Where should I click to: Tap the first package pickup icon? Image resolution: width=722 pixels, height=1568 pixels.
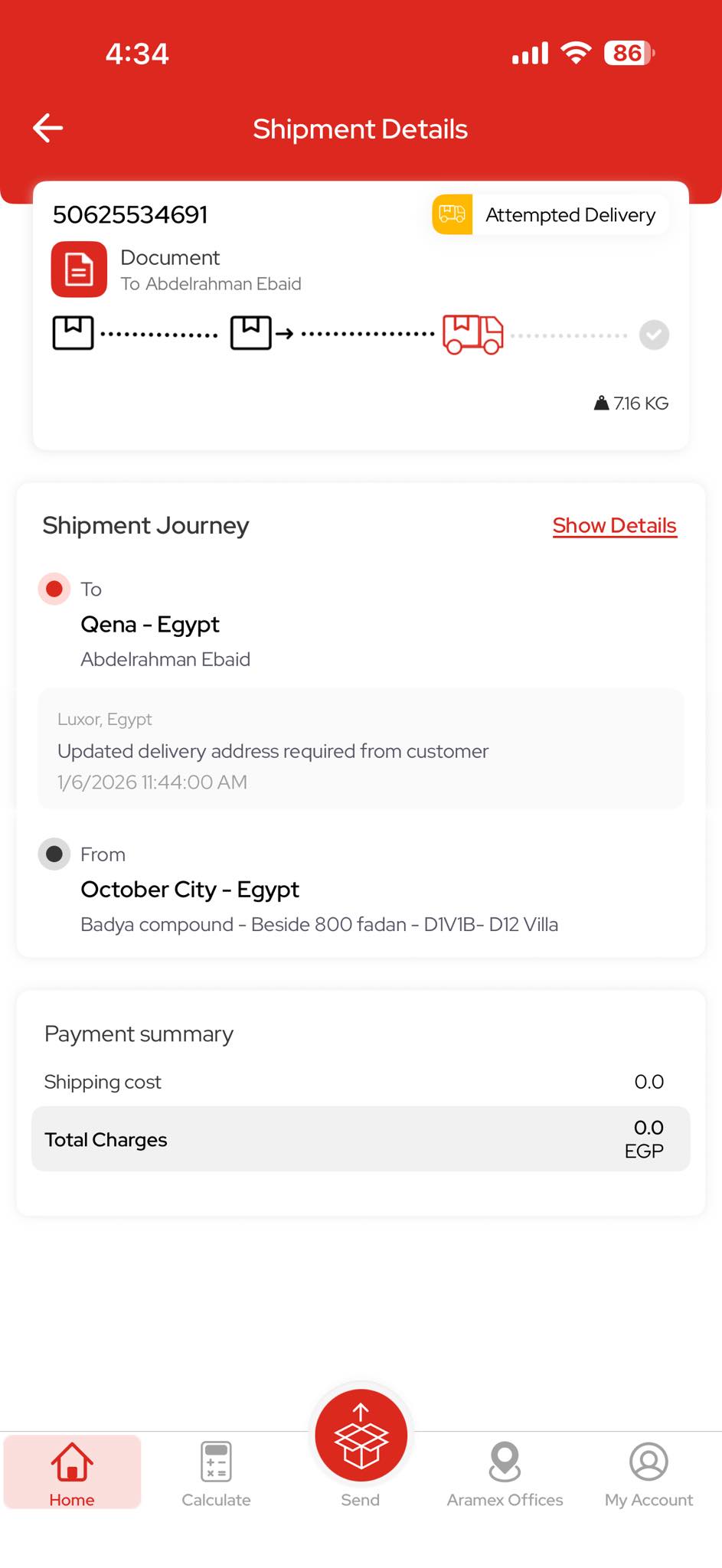[73, 333]
